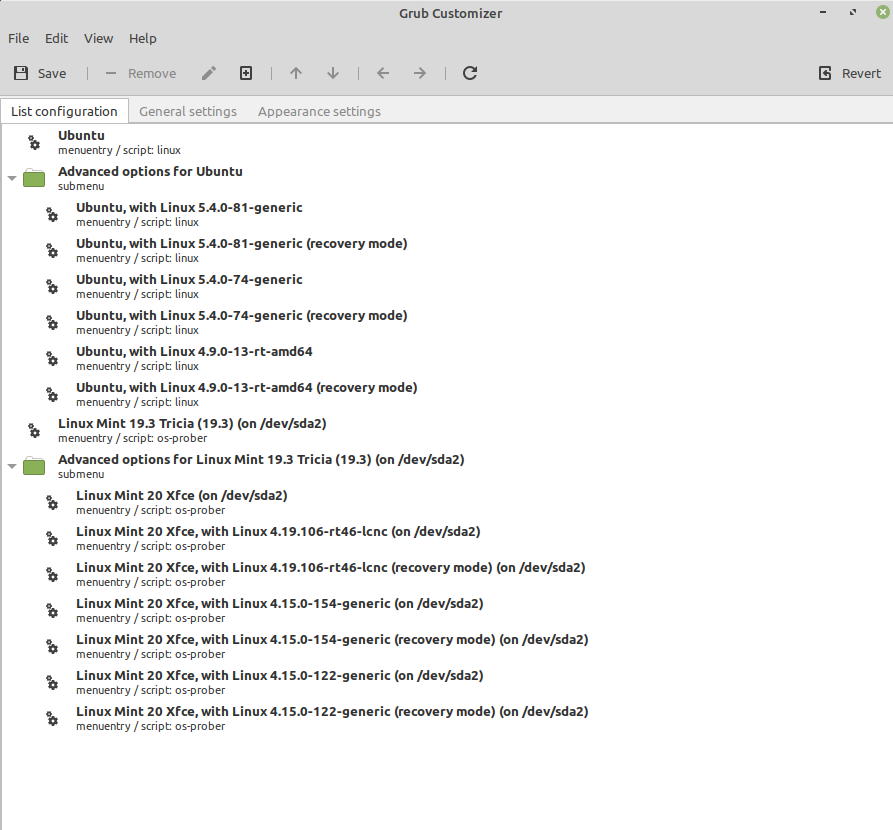Select Ubuntu 4.9.0-13-rt-amd64 (recovery mode) entry

tap(446, 394)
